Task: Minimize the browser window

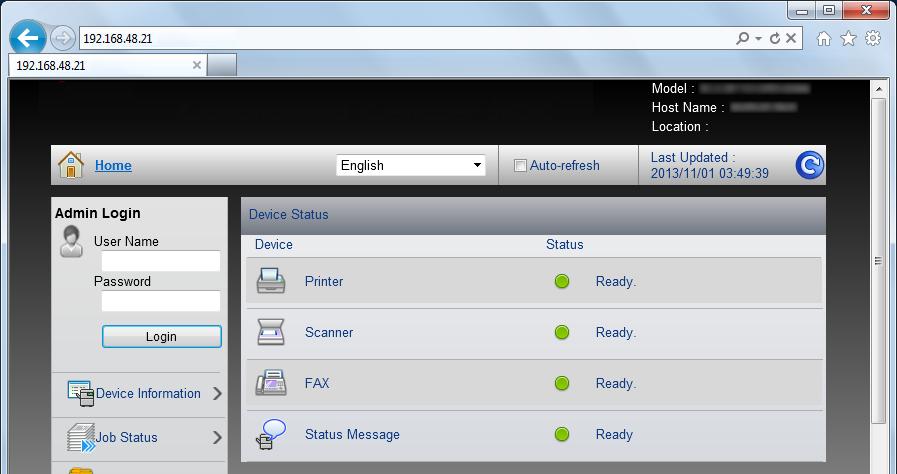Action: tap(803, 10)
